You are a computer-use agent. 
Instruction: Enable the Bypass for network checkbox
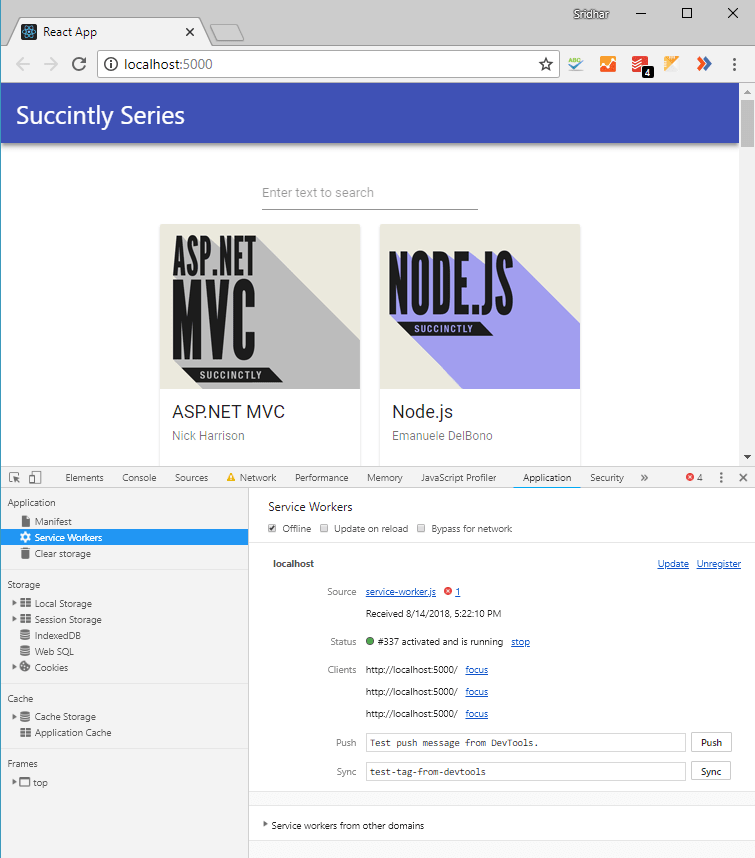tap(421, 528)
